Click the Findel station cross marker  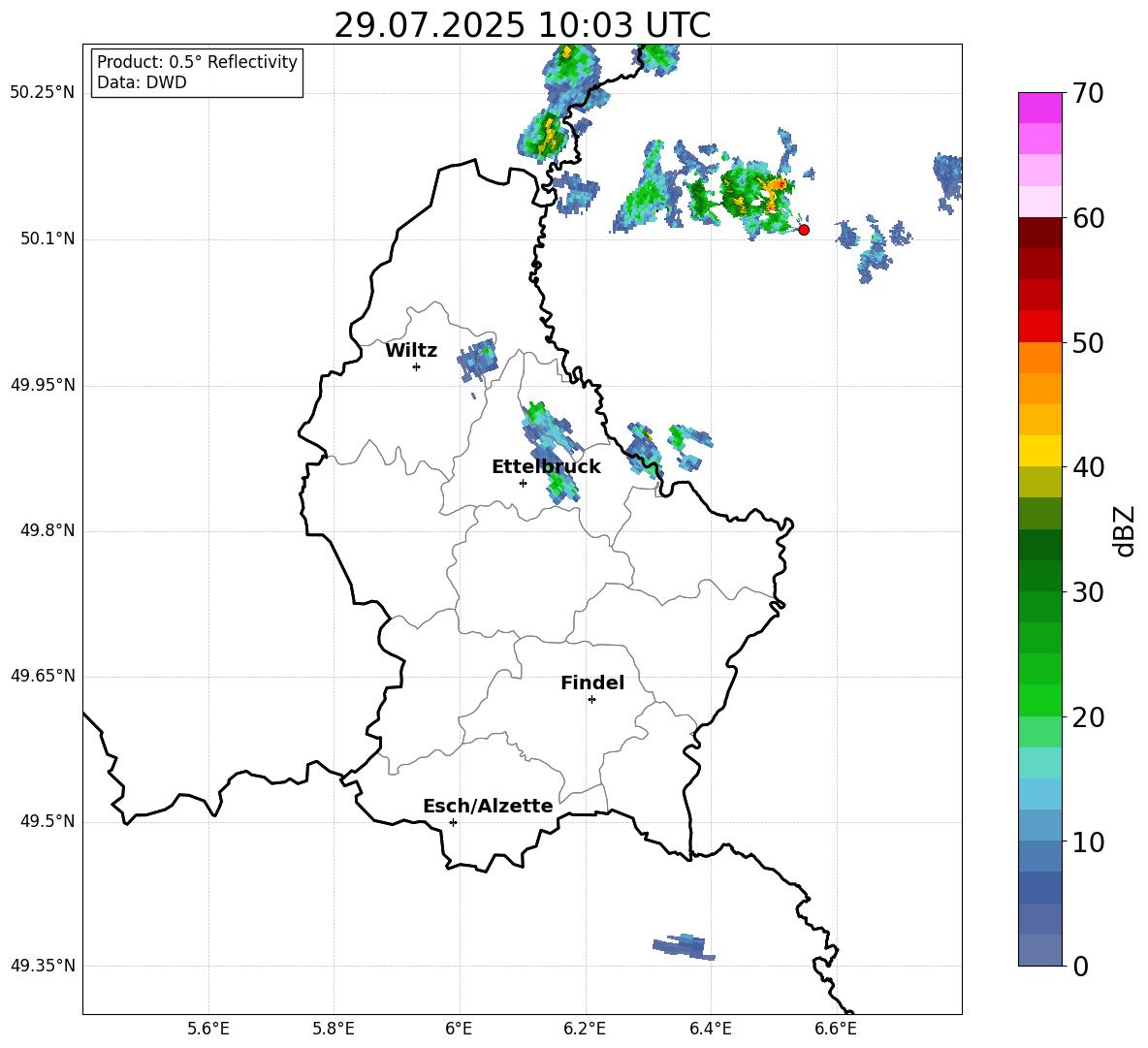point(591,700)
